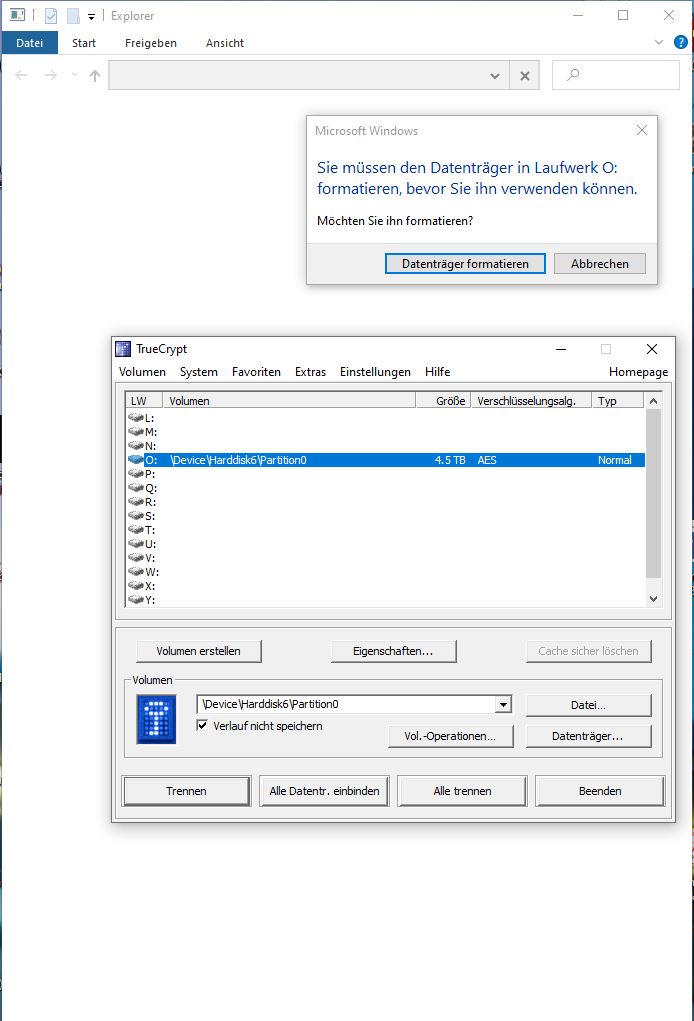
Task: Open TrueCrypt Volumen menu
Action: click(142, 372)
